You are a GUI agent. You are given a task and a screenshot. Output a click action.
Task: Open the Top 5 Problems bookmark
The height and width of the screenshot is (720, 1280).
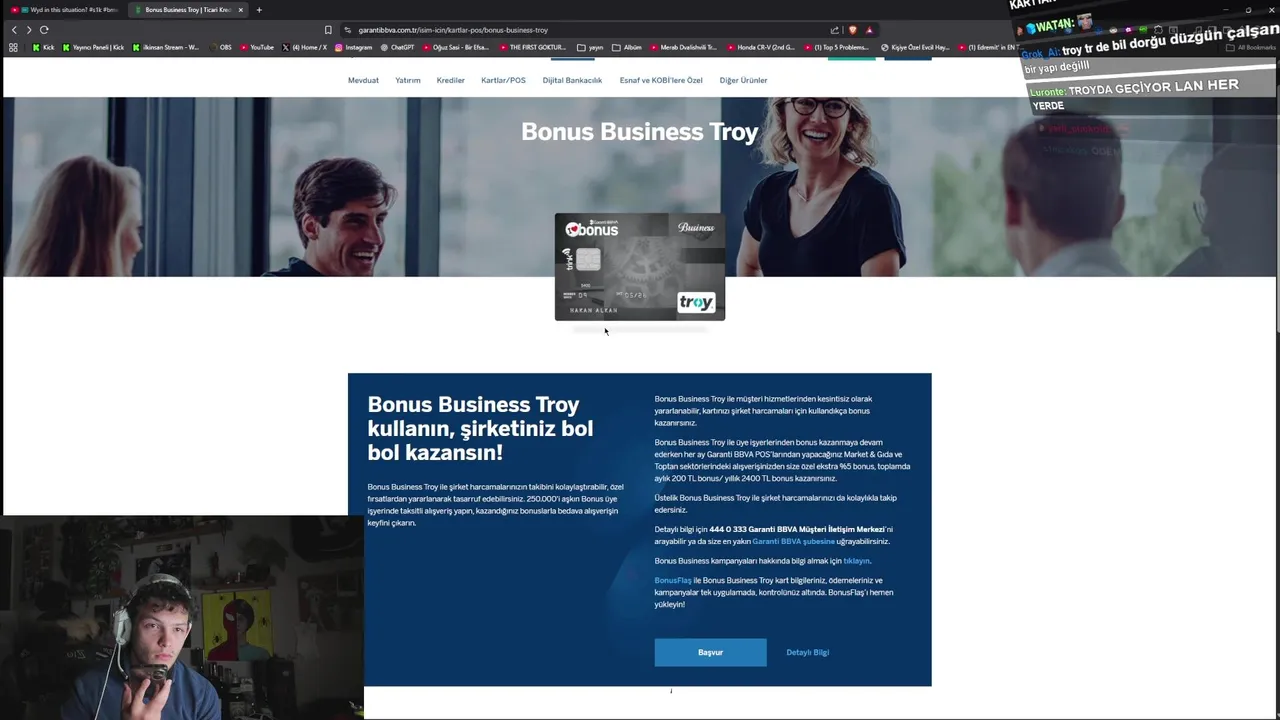tap(837, 47)
